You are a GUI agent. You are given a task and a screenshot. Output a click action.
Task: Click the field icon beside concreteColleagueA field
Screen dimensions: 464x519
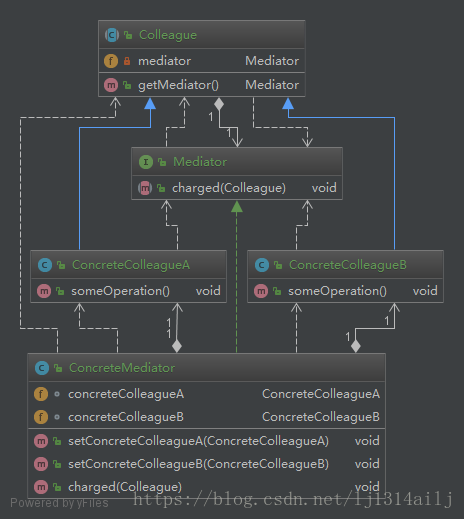click(41, 394)
